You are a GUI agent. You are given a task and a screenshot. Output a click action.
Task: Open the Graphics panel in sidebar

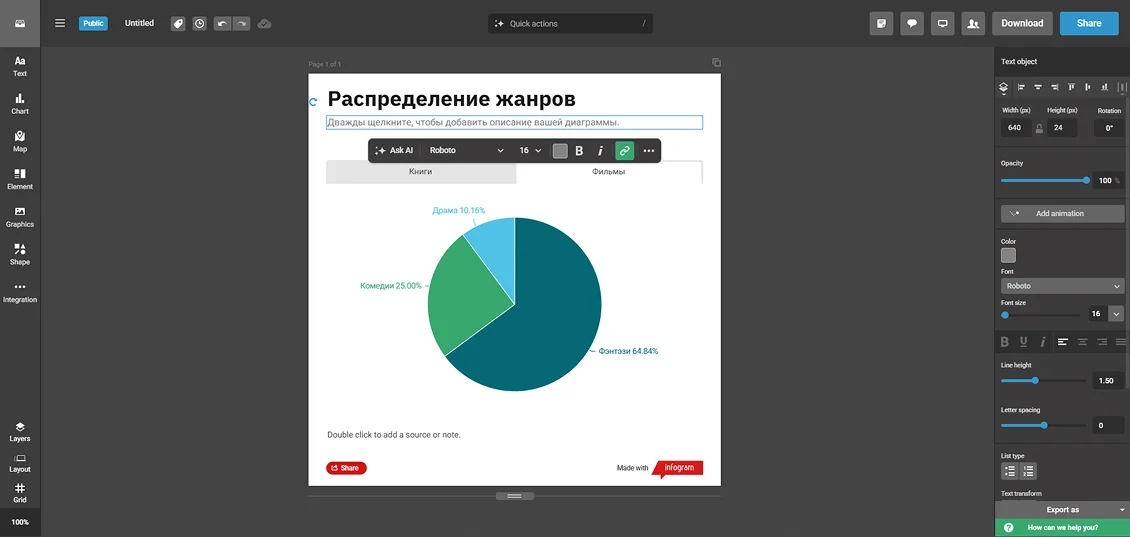[20, 217]
